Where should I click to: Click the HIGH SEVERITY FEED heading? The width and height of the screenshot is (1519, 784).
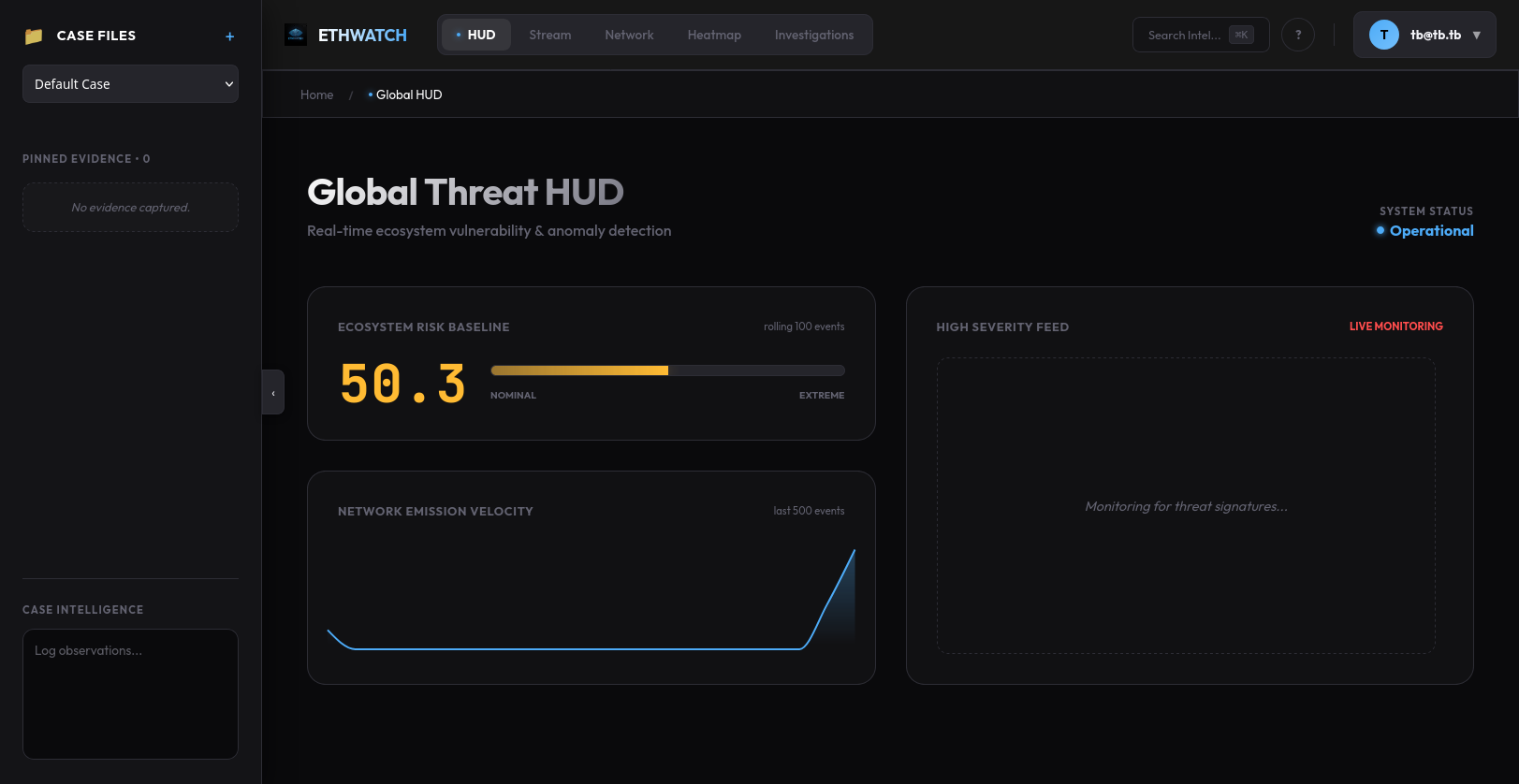1002,327
